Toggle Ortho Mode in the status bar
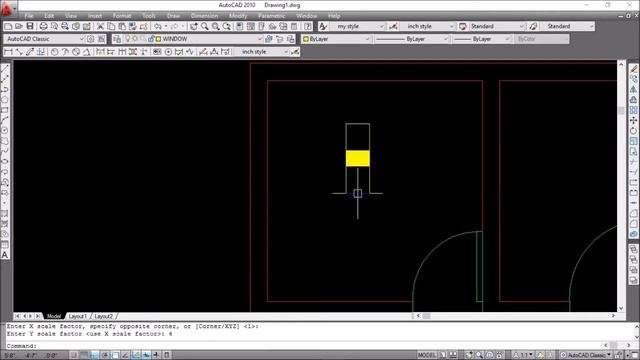Image resolution: width=640 pixels, height=360 pixels. tap(95, 355)
